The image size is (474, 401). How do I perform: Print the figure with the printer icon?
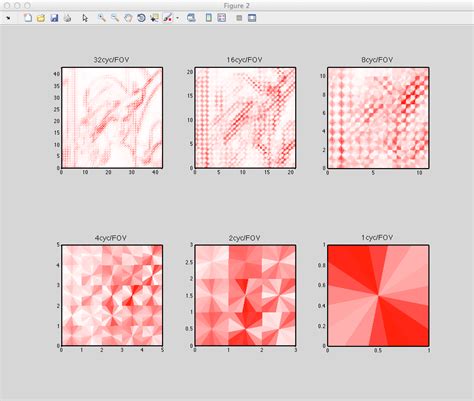pyautogui.click(x=68, y=18)
